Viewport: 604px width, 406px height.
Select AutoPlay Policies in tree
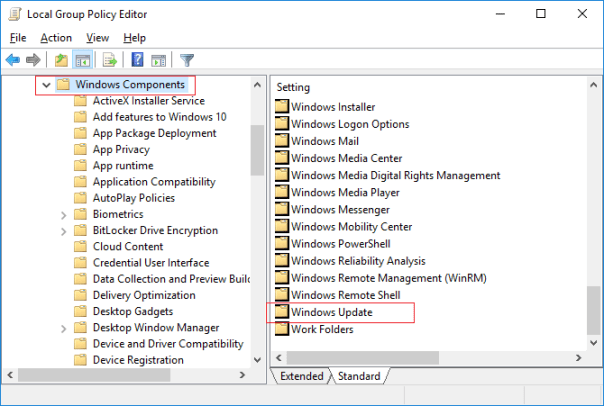134,198
